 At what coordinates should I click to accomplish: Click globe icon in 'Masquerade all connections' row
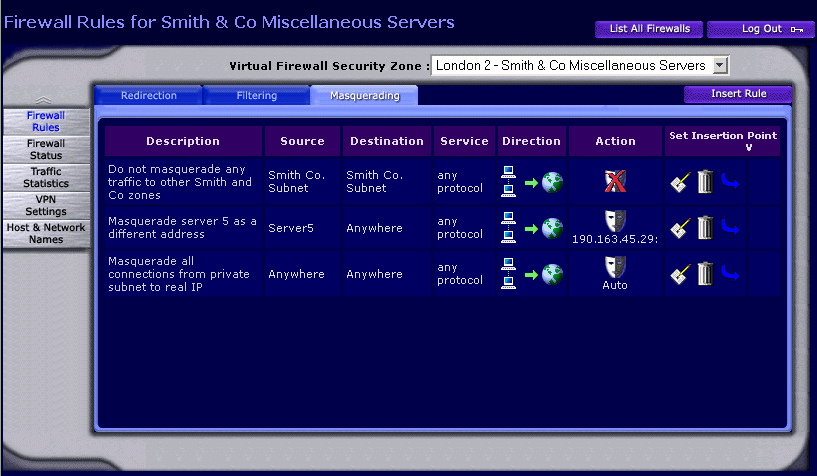[552, 274]
